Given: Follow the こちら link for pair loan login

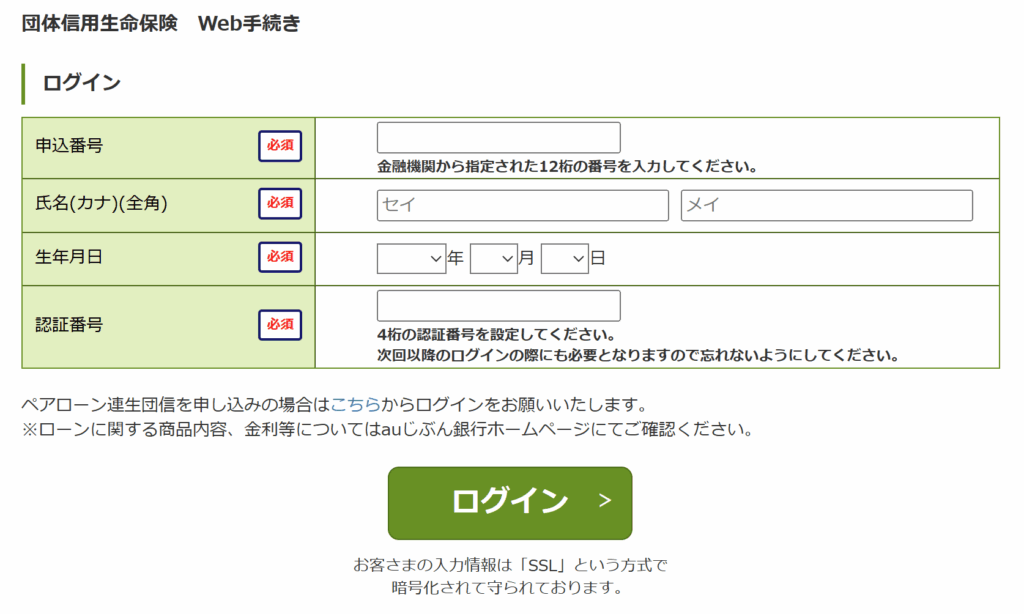Looking at the screenshot, I should click(x=356, y=405).
